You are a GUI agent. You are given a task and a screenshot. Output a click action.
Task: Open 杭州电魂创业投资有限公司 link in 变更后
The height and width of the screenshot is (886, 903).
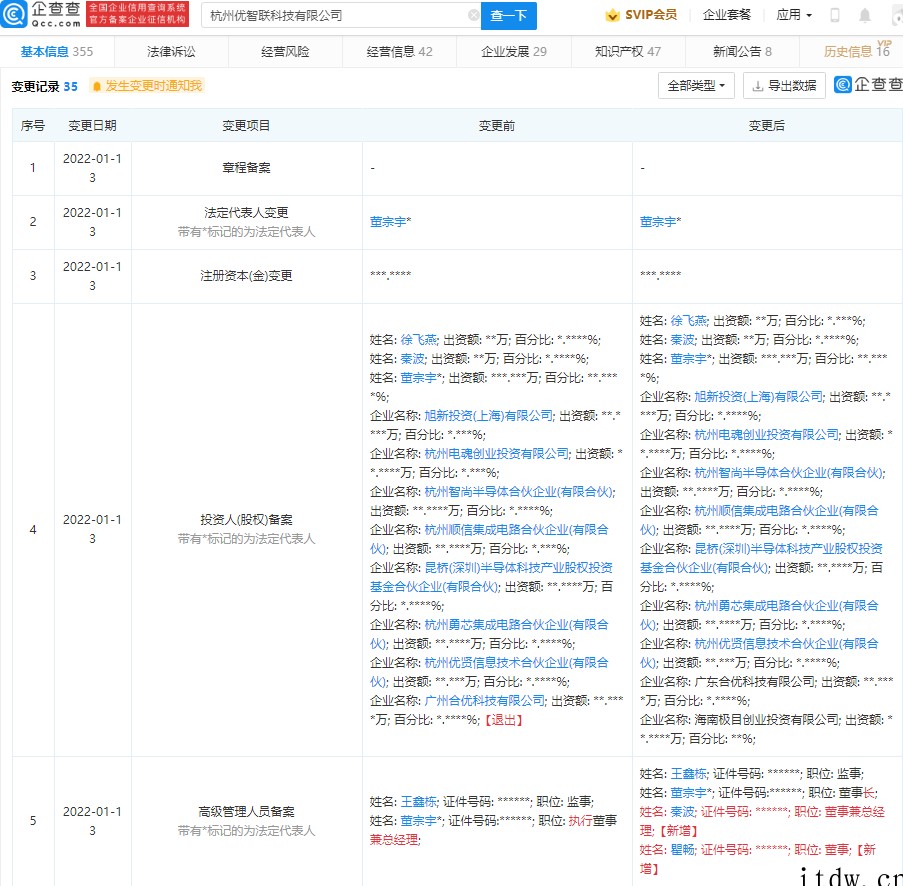click(x=767, y=435)
